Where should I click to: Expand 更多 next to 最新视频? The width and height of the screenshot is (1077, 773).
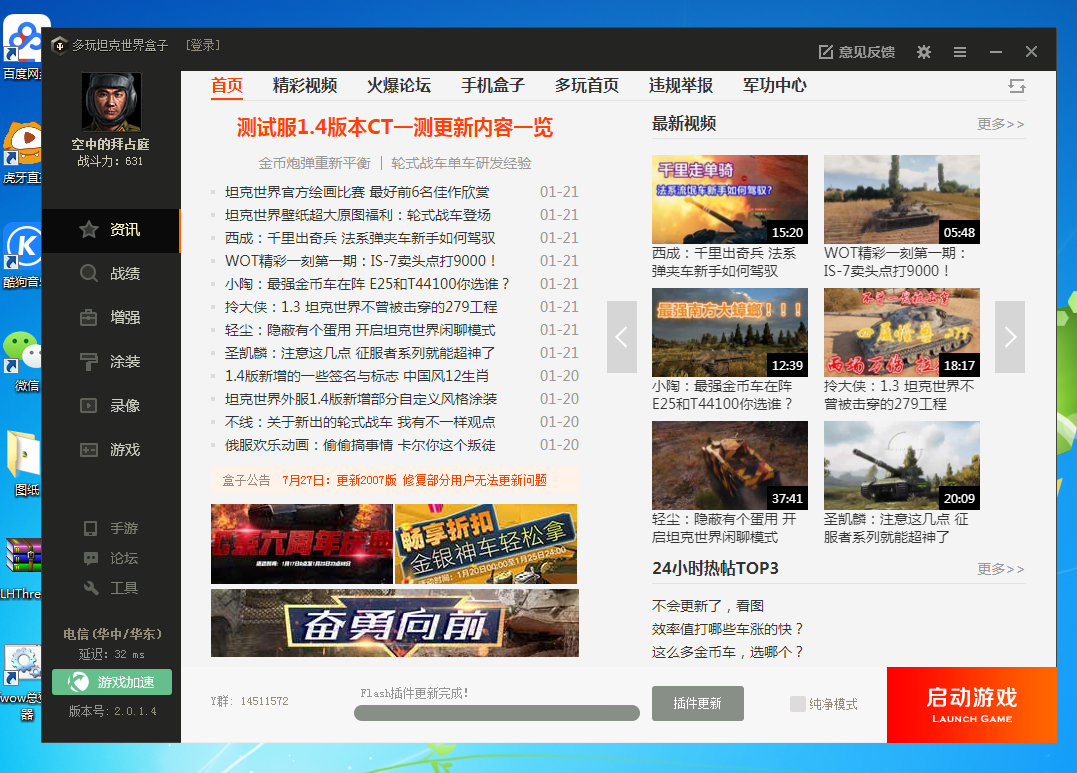[x=1000, y=124]
